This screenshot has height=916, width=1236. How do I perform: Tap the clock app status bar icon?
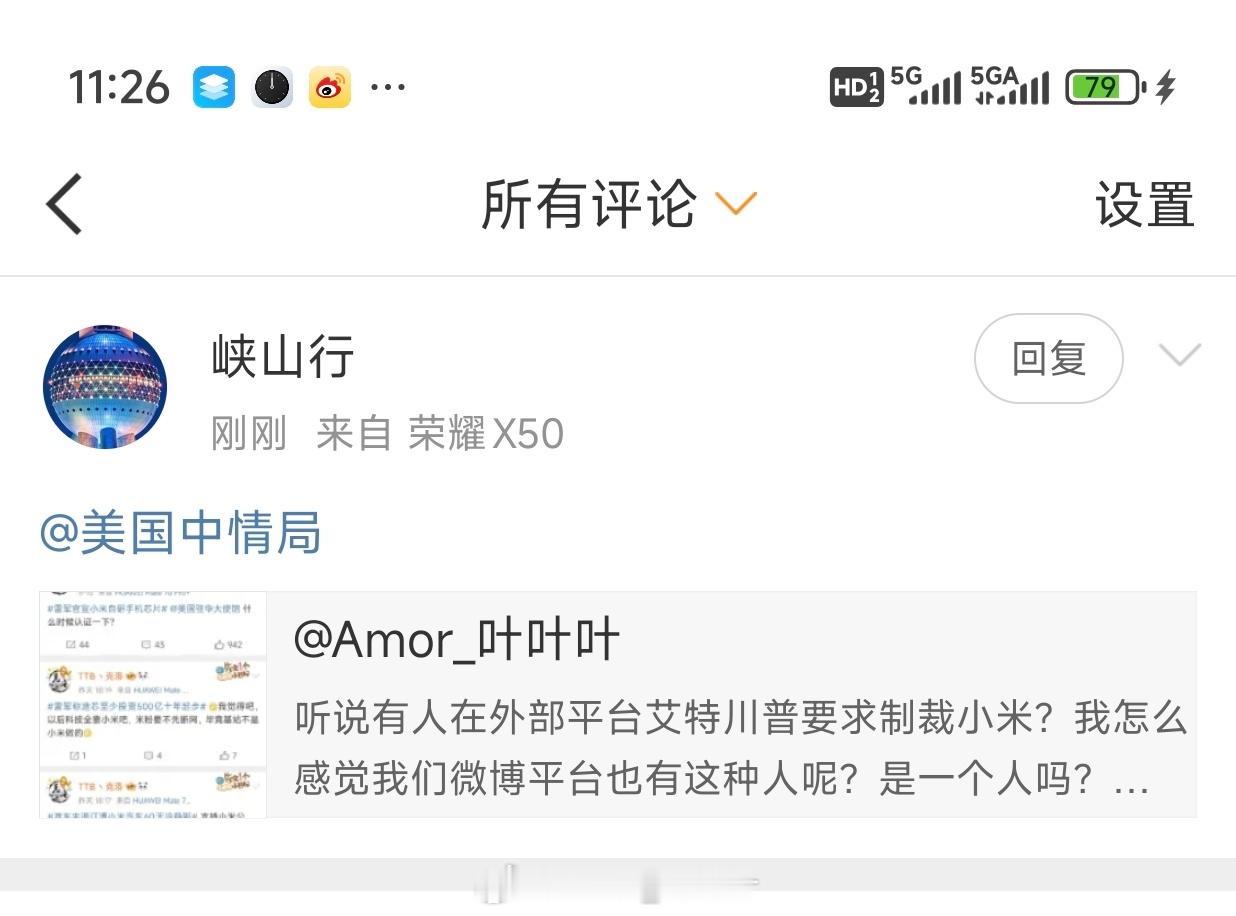click(271, 88)
